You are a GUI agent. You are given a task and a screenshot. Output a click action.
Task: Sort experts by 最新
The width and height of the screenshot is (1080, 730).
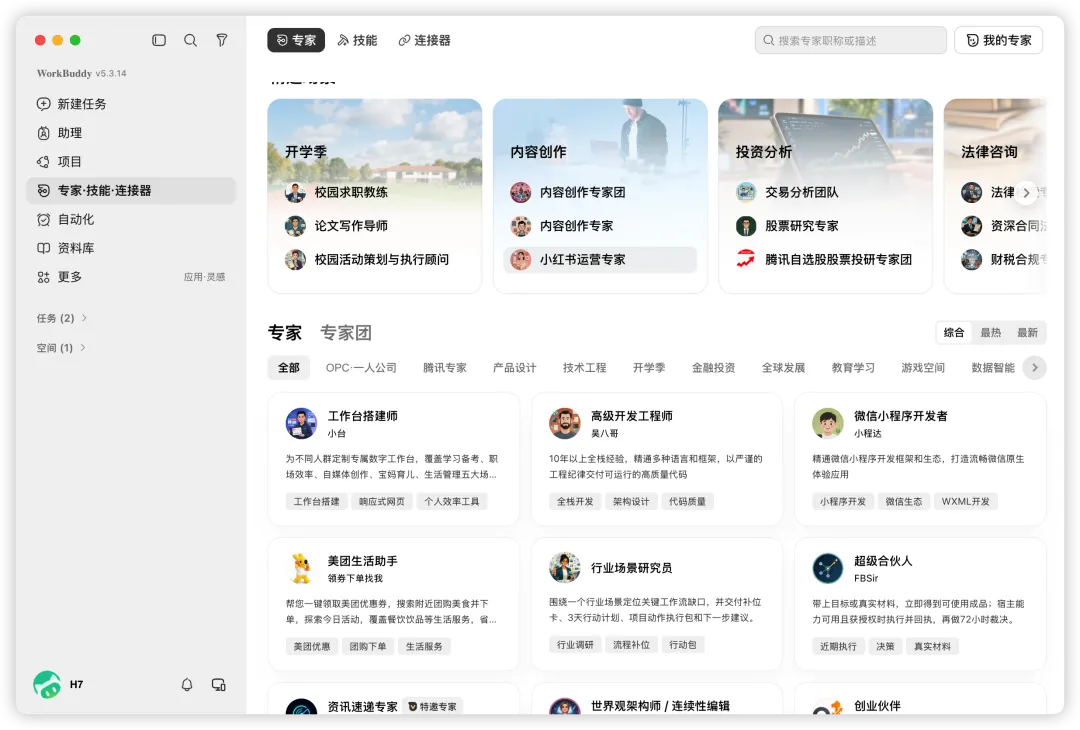click(1027, 333)
